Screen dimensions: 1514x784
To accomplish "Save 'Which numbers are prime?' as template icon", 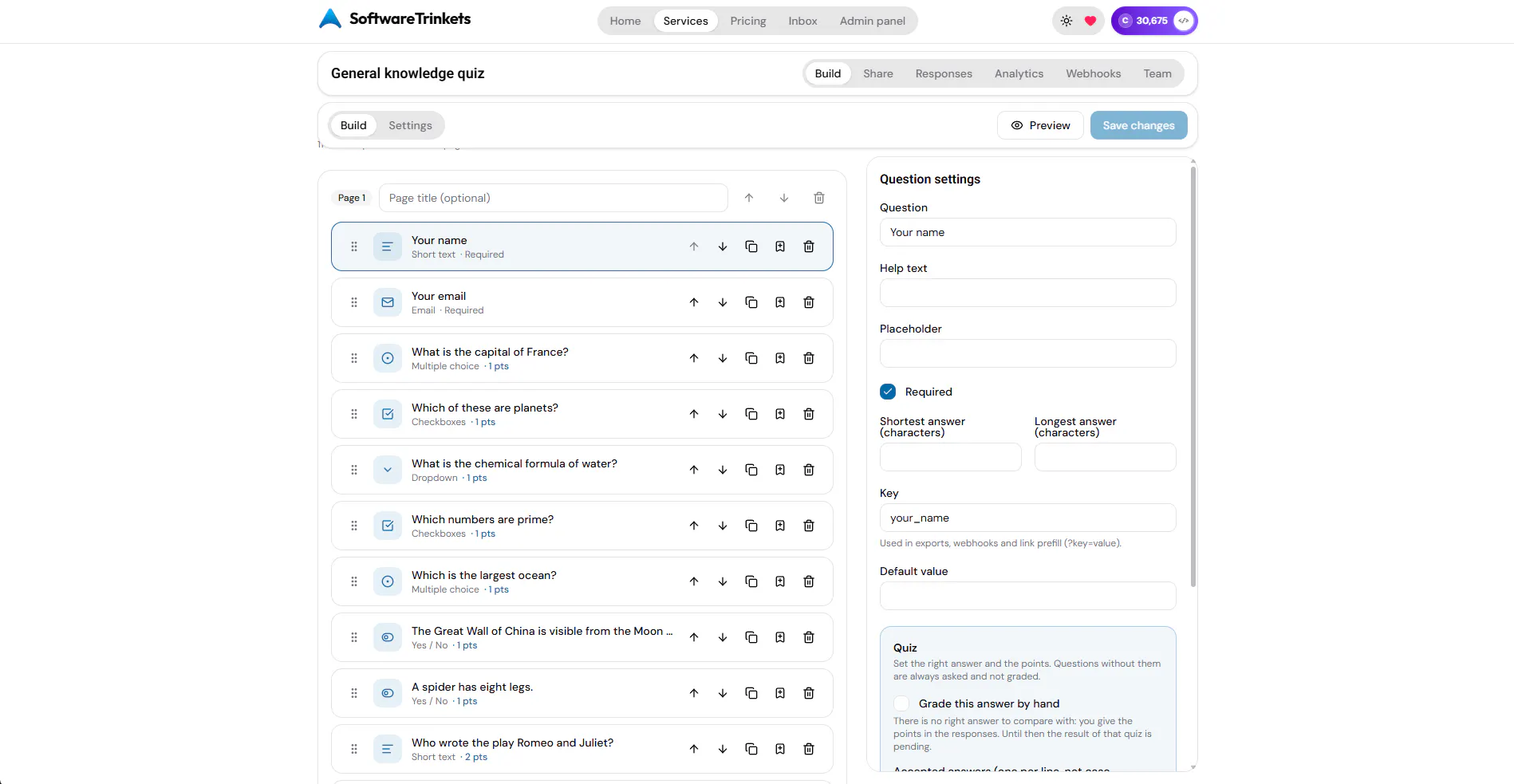I will [780, 526].
